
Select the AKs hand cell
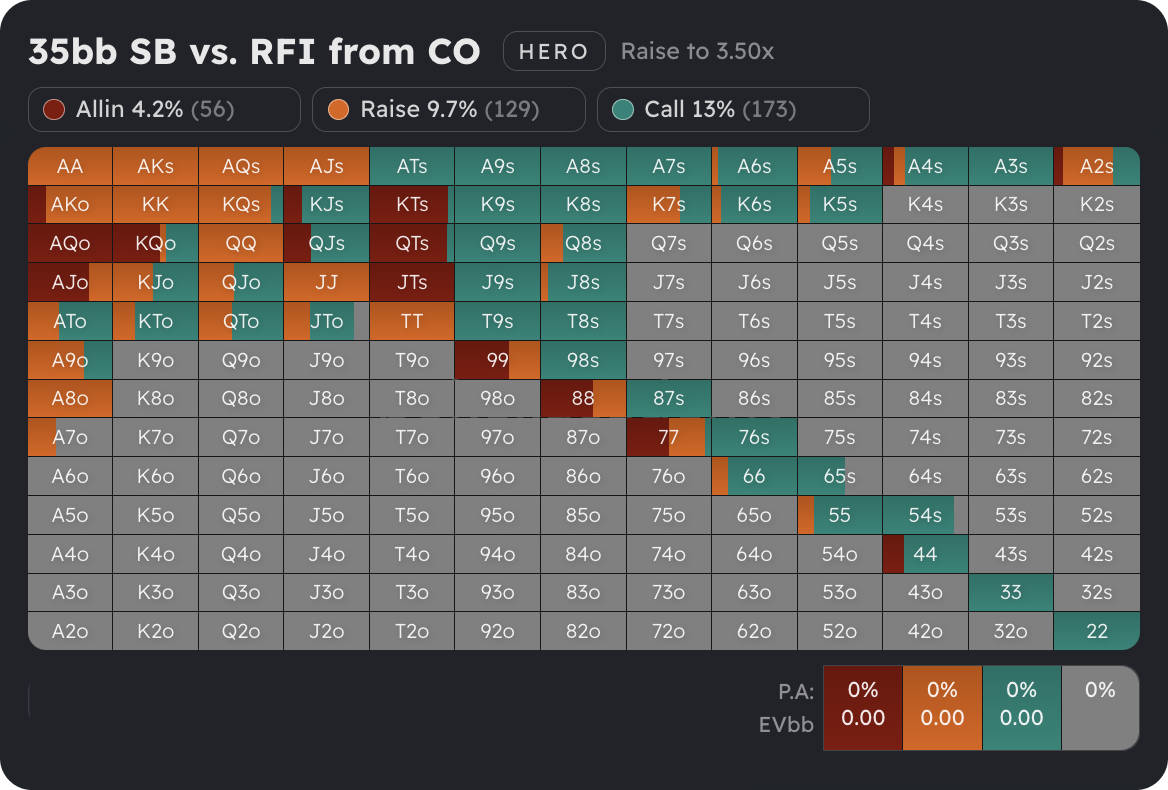coord(155,166)
